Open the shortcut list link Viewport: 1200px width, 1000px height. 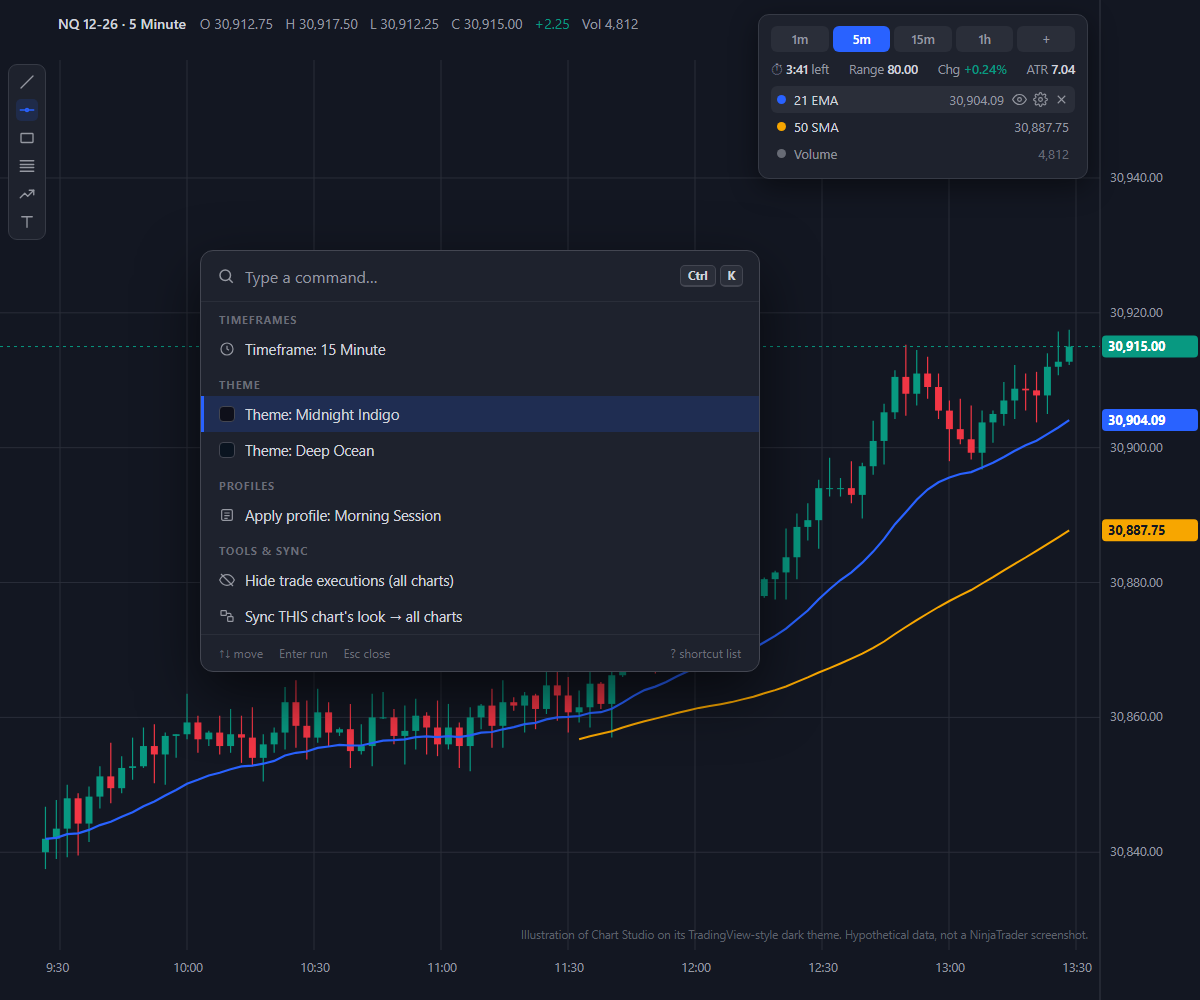click(706, 654)
